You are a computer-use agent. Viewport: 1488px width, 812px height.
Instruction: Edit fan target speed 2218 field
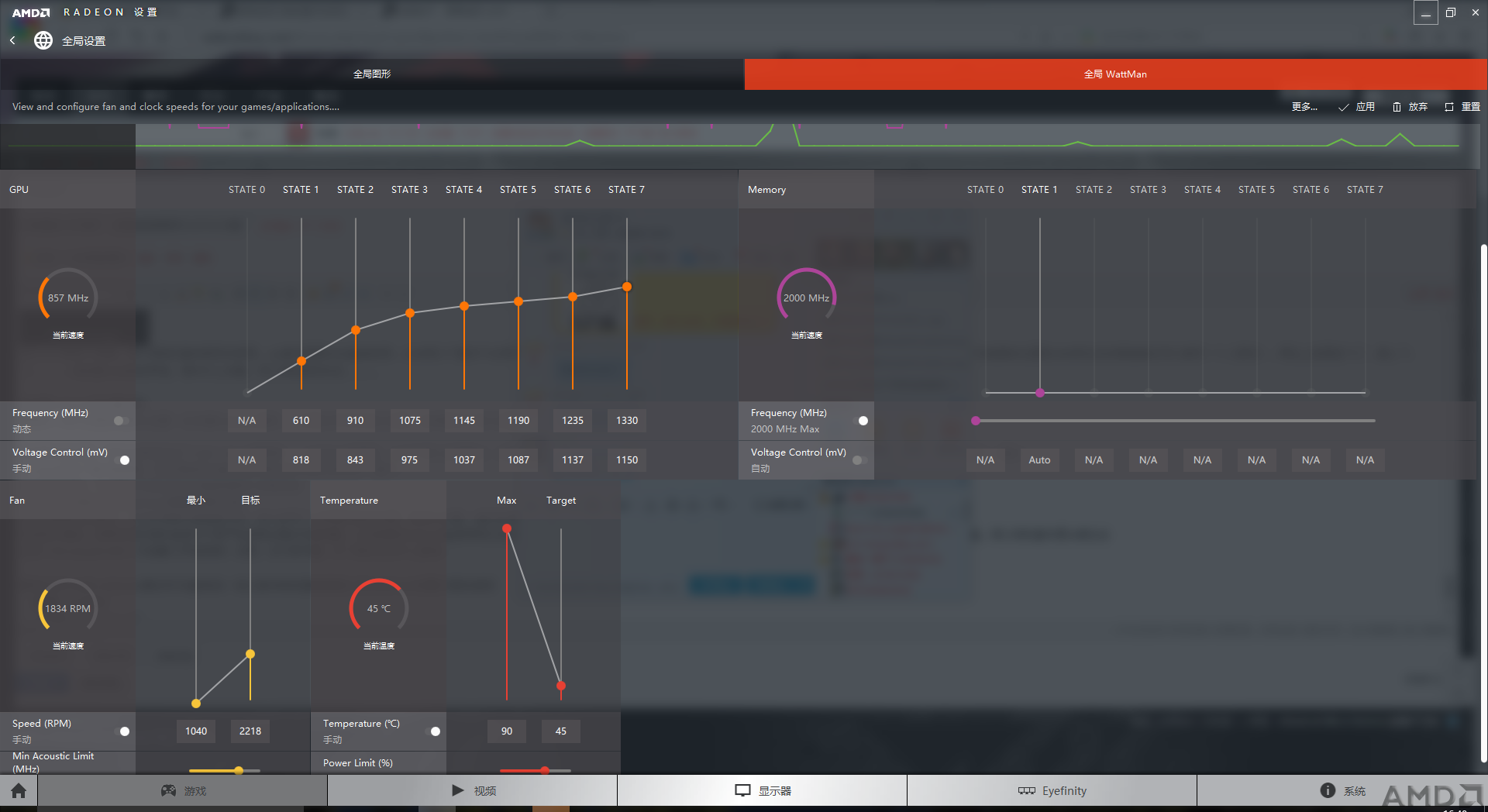(x=250, y=731)
